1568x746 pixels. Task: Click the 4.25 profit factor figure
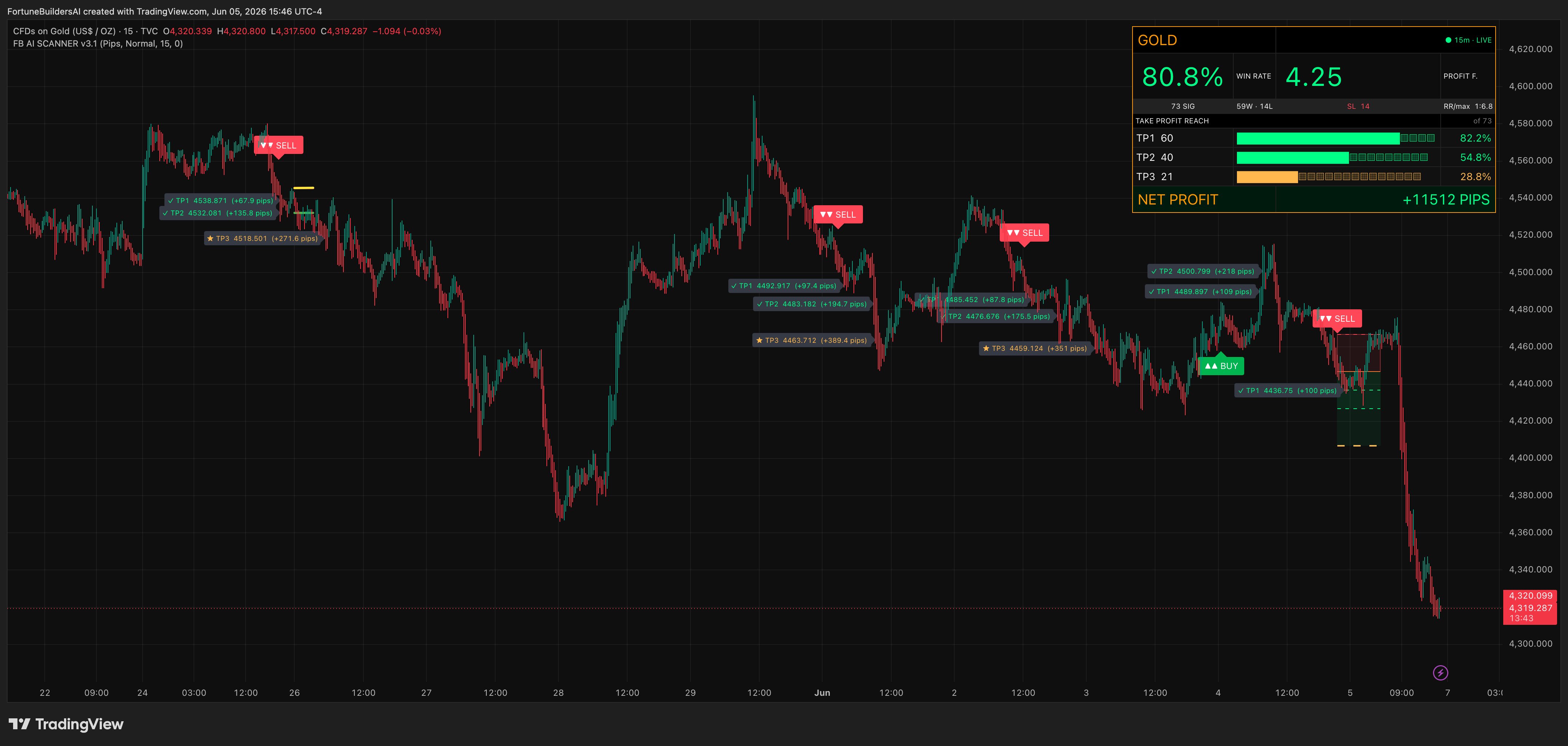(1314, 78)
